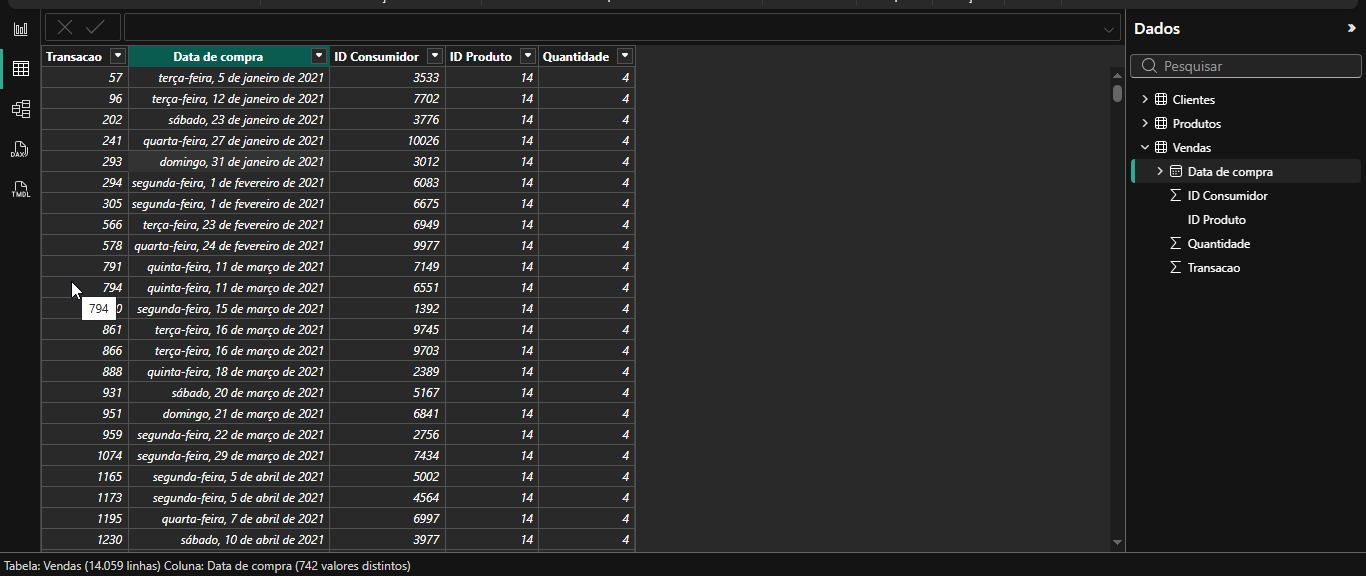Click the Produtos table icon
The height and width of the screenshot is (576, 1366).
(1161, 124)
